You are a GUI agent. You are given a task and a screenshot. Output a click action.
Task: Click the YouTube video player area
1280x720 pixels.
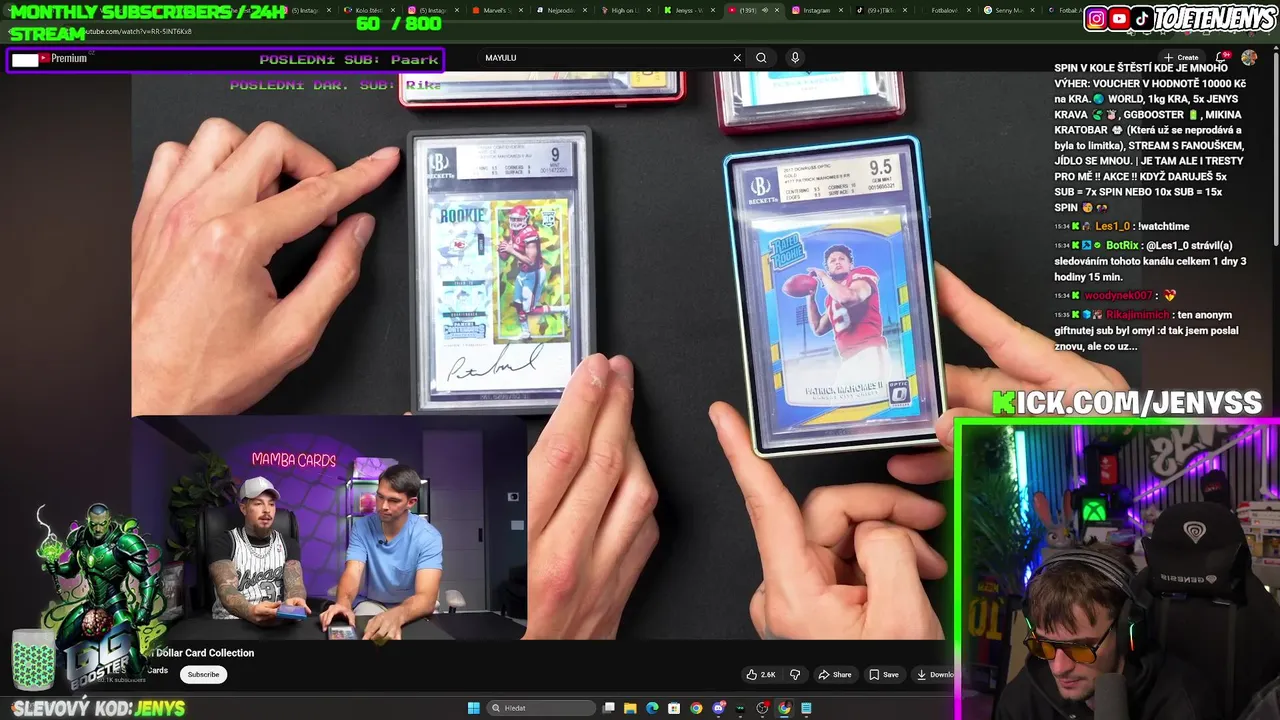click(538, 355)
